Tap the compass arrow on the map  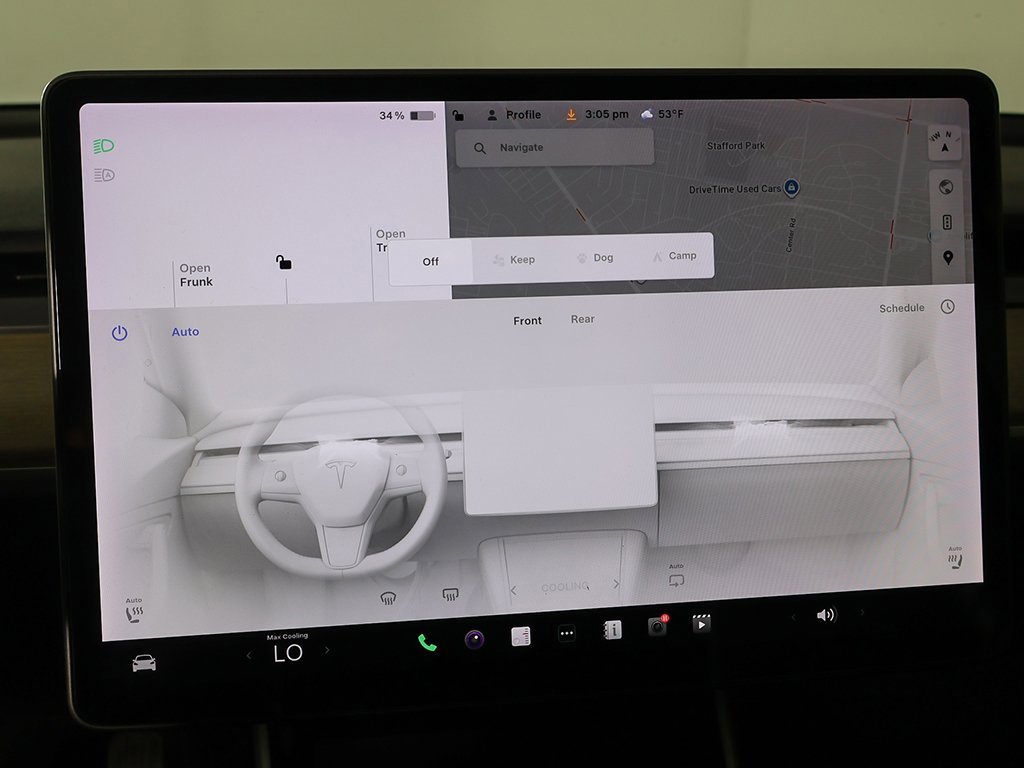(x=945, y=143)
